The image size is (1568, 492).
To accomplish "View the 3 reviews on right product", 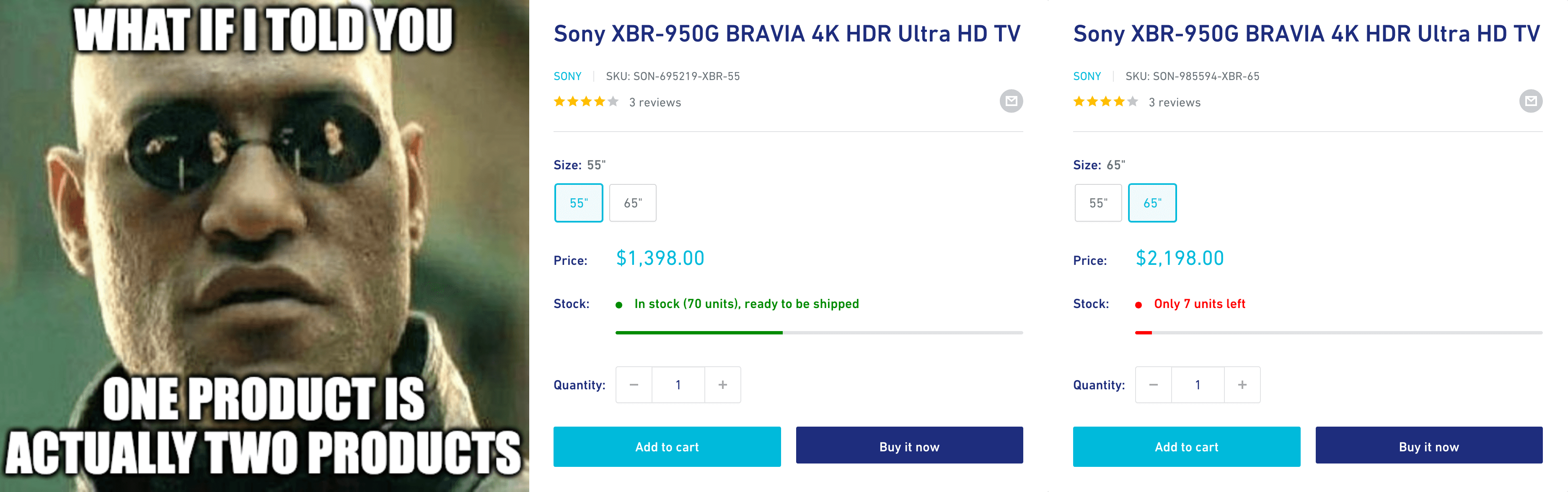I will tap(1174, 102).
